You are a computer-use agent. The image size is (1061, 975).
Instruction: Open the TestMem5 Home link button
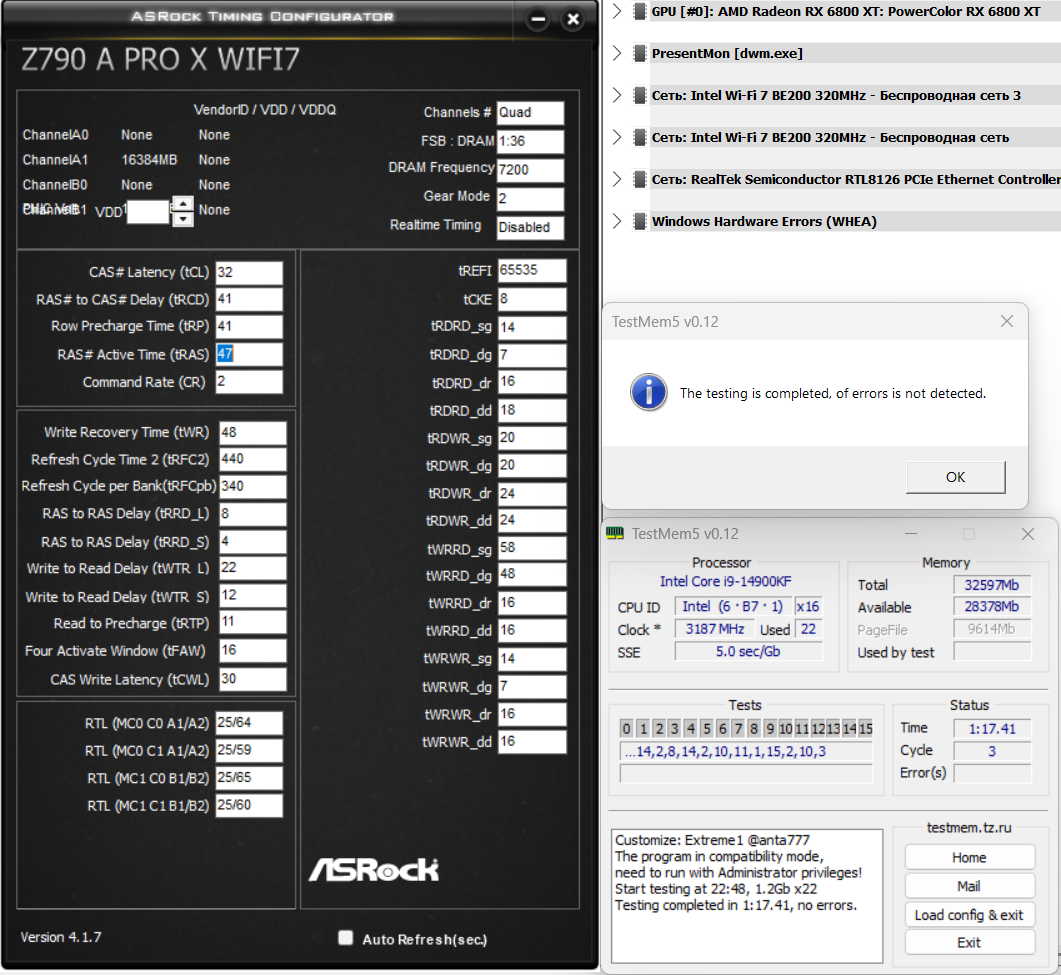coord(969,857)
